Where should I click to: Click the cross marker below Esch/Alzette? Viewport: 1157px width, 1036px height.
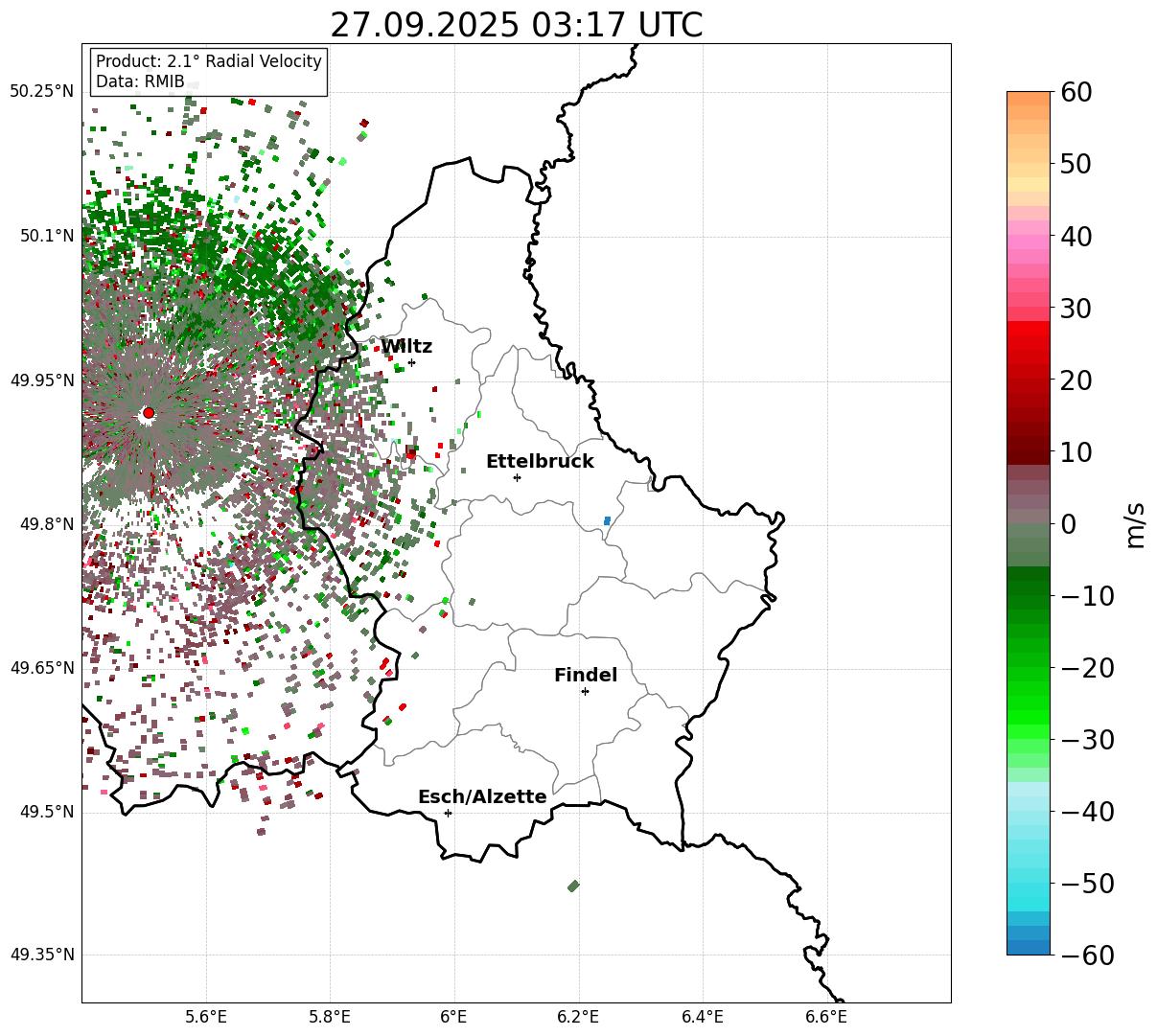(x=448, y=813)
